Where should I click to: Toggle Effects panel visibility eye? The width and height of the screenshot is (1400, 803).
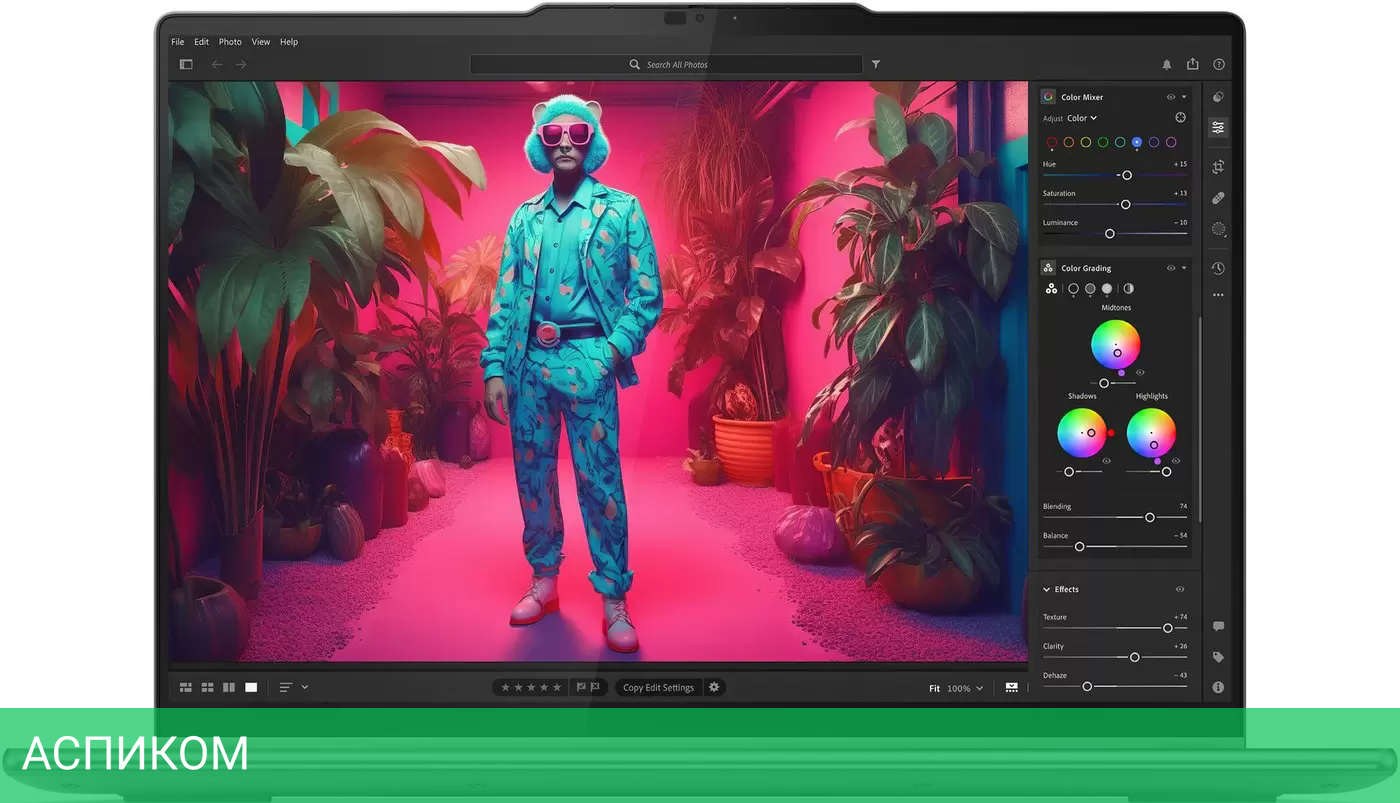click(1180, 589)
